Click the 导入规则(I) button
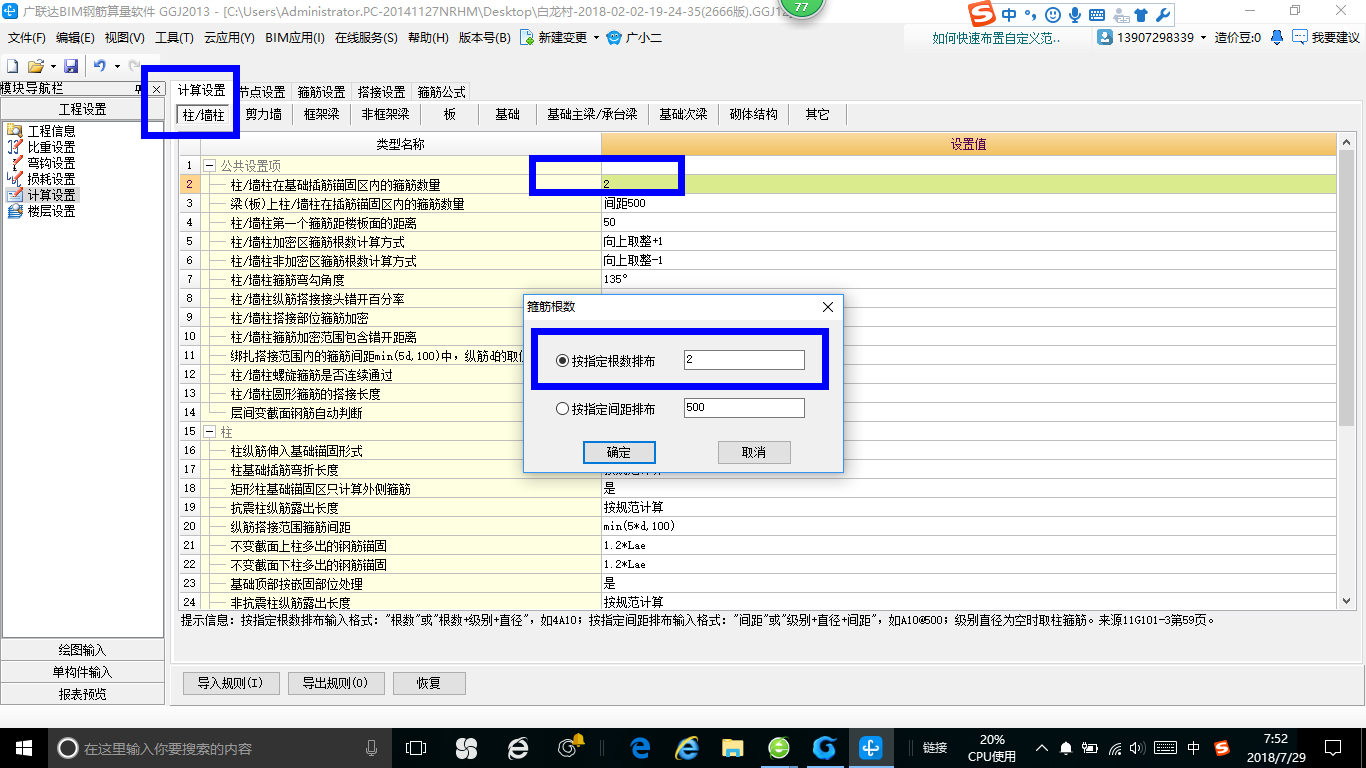 (230, 683)
